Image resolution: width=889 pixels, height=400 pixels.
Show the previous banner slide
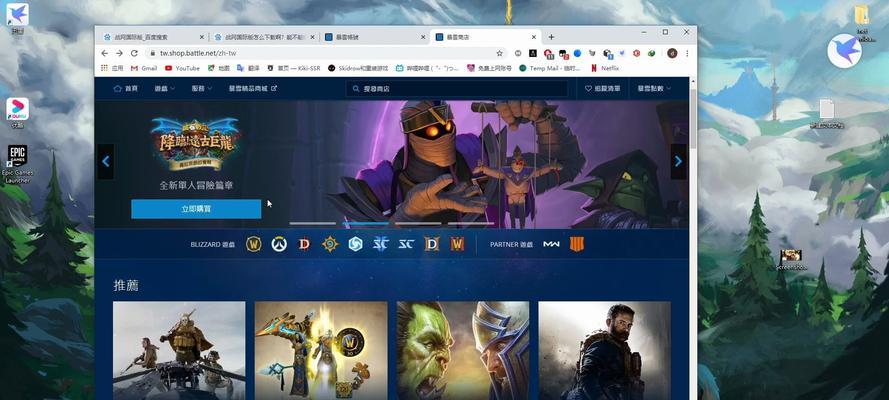(x=105, y=161)
